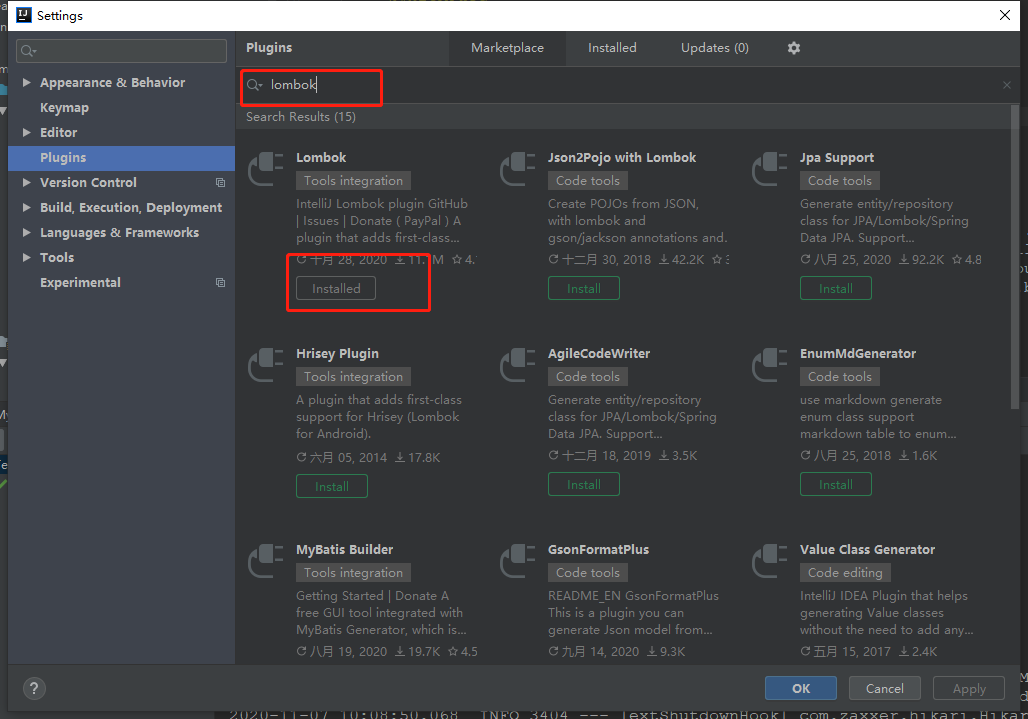
Task: Open the EnumMdGenerator plugin title
Action: coord(858,353)
